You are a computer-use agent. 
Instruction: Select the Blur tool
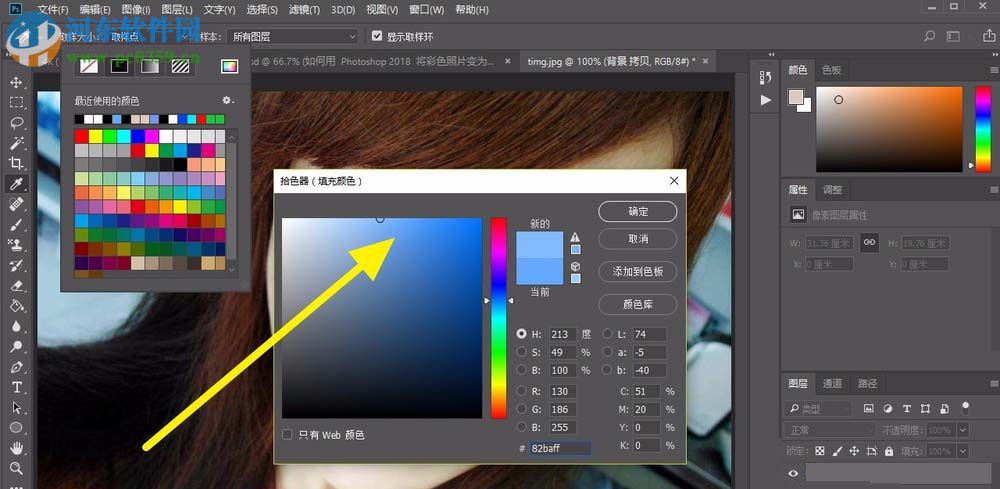[x=16, y=326]
